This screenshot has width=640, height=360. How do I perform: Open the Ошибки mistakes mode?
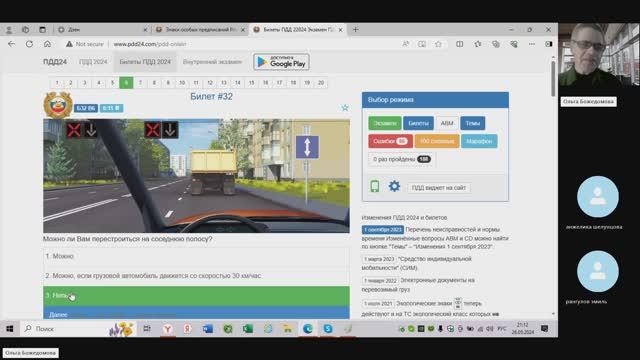pyautogui.click(x=390, y=141)
